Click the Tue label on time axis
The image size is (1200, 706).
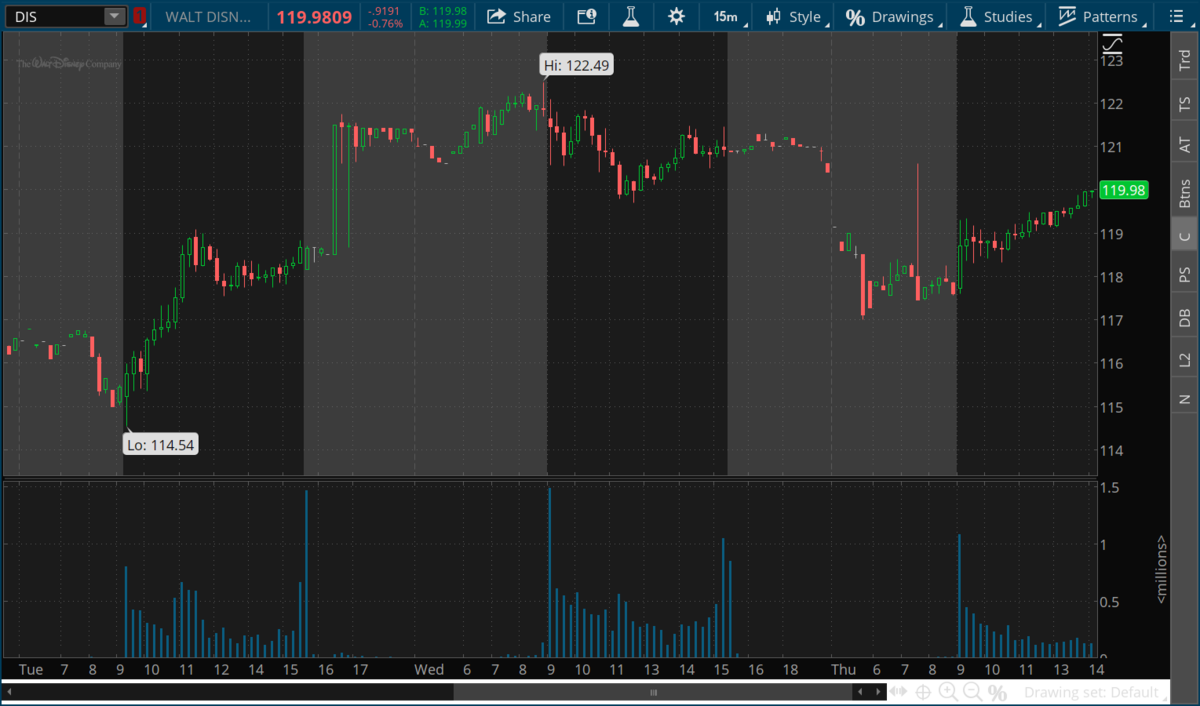tap(31, 669)
